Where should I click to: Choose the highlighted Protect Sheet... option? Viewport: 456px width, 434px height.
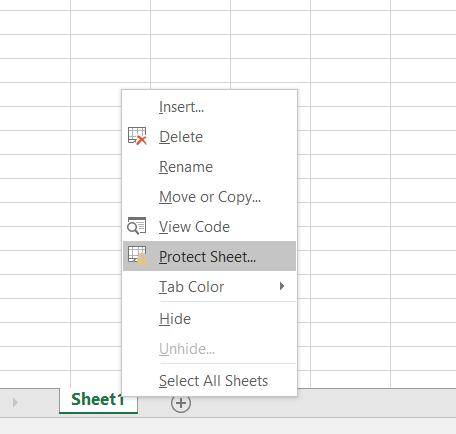tap(209, 256)
